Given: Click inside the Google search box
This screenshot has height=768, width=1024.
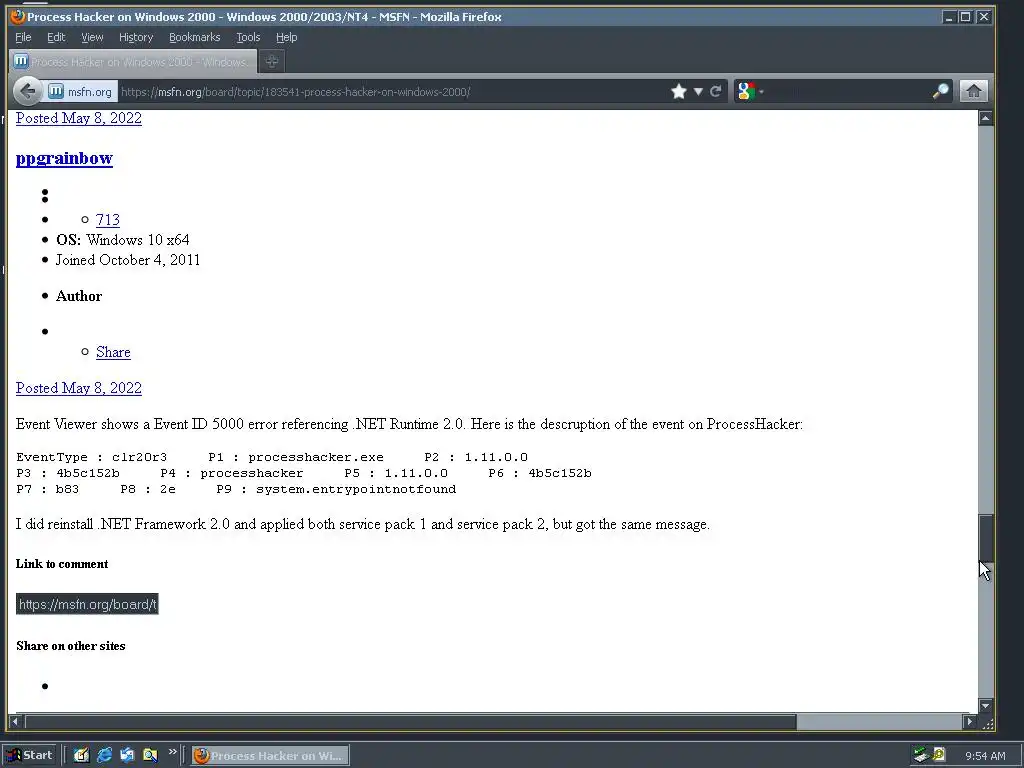Looking at the screenshot, I should click(848, 91).
